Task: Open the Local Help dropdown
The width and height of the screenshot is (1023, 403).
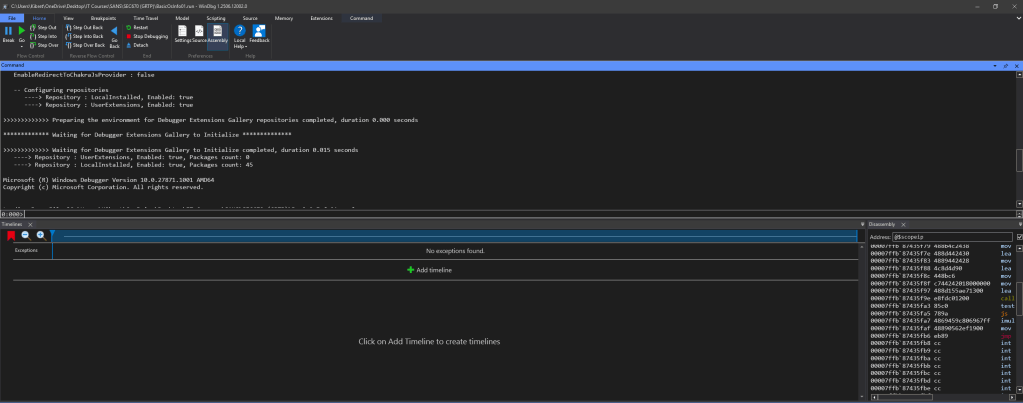Action: pos(240,37)
